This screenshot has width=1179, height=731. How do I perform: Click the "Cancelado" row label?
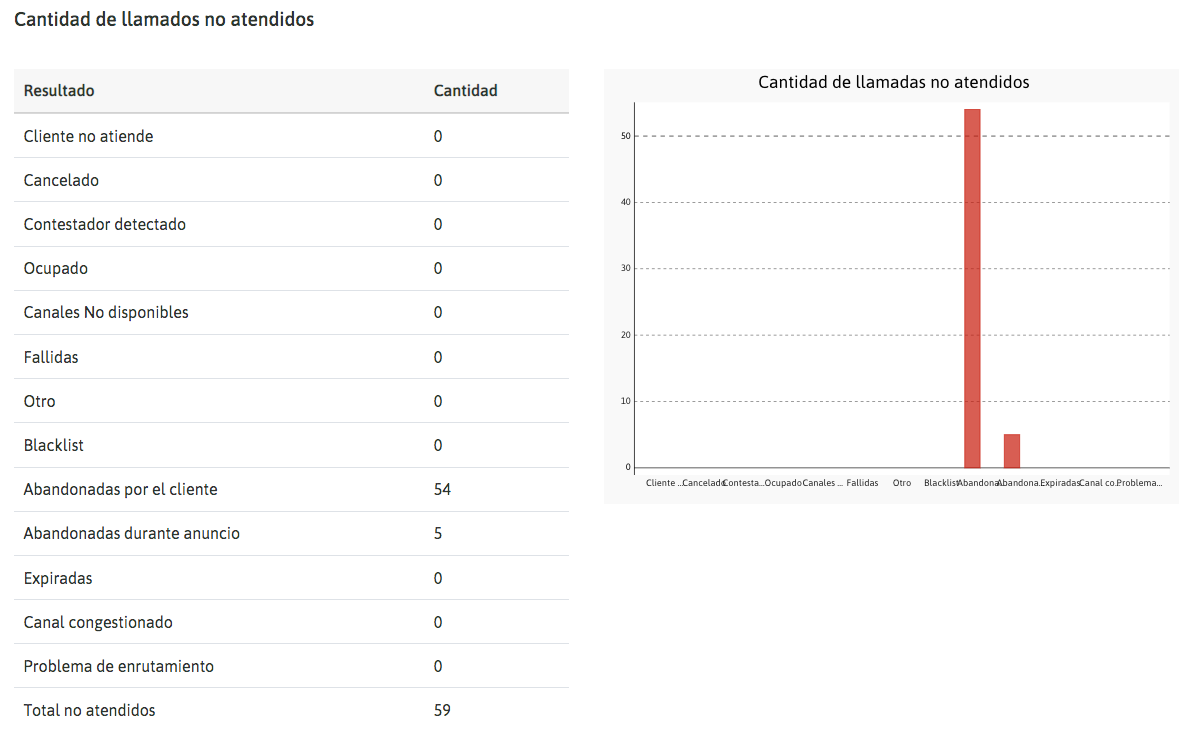[x=61, y=180]
